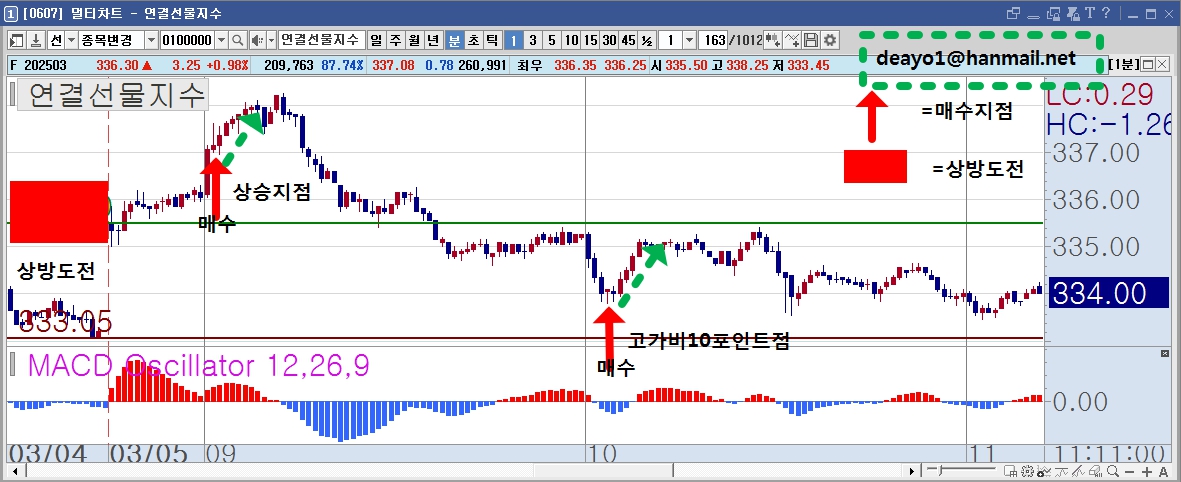Click the screen lock icon in title bar
This screenshot has width=1181, height=482.
coord(1053,14)
